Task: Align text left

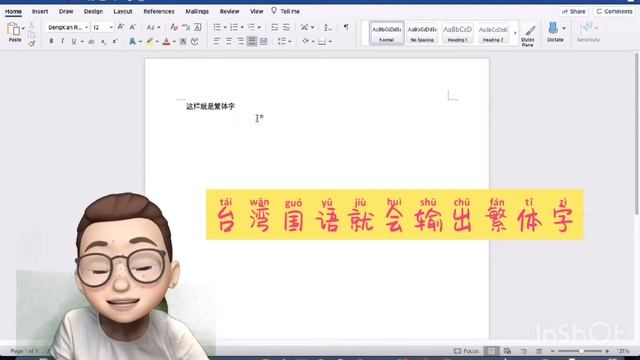Action: click(x=217, y=41)
